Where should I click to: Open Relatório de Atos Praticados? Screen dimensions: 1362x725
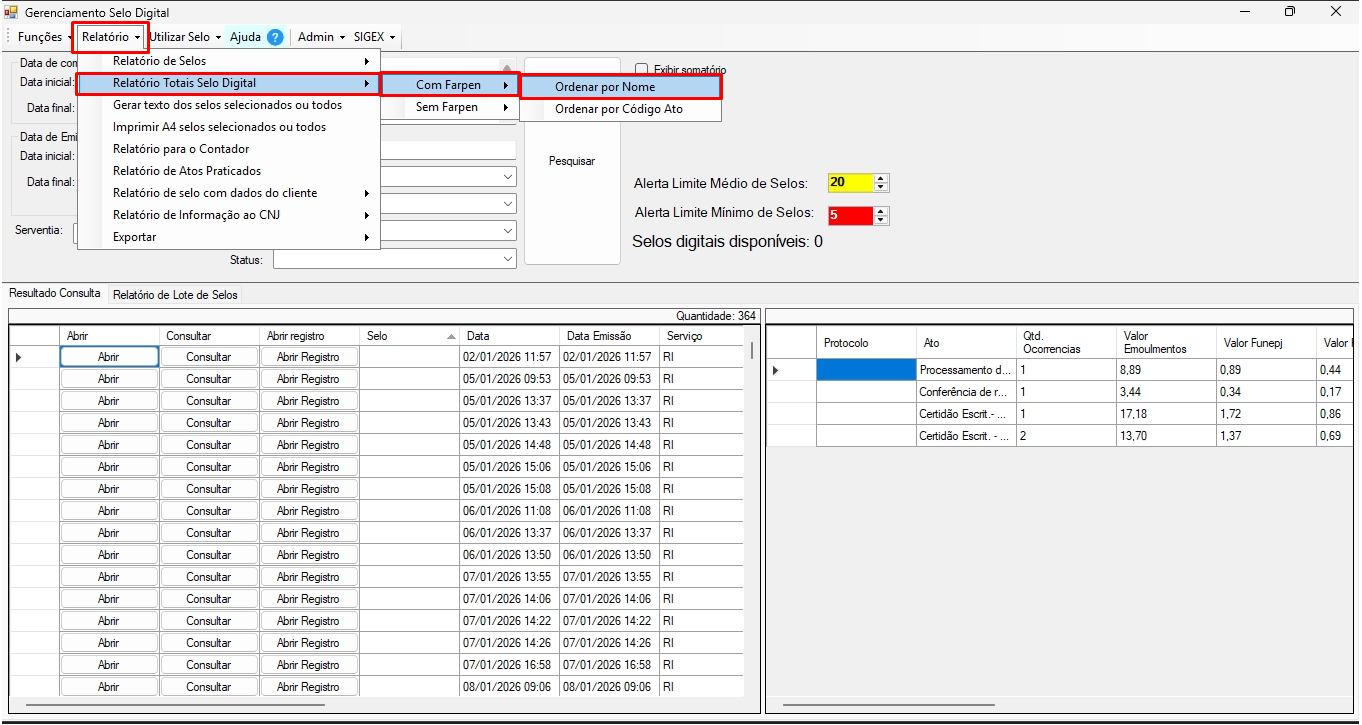187,171
